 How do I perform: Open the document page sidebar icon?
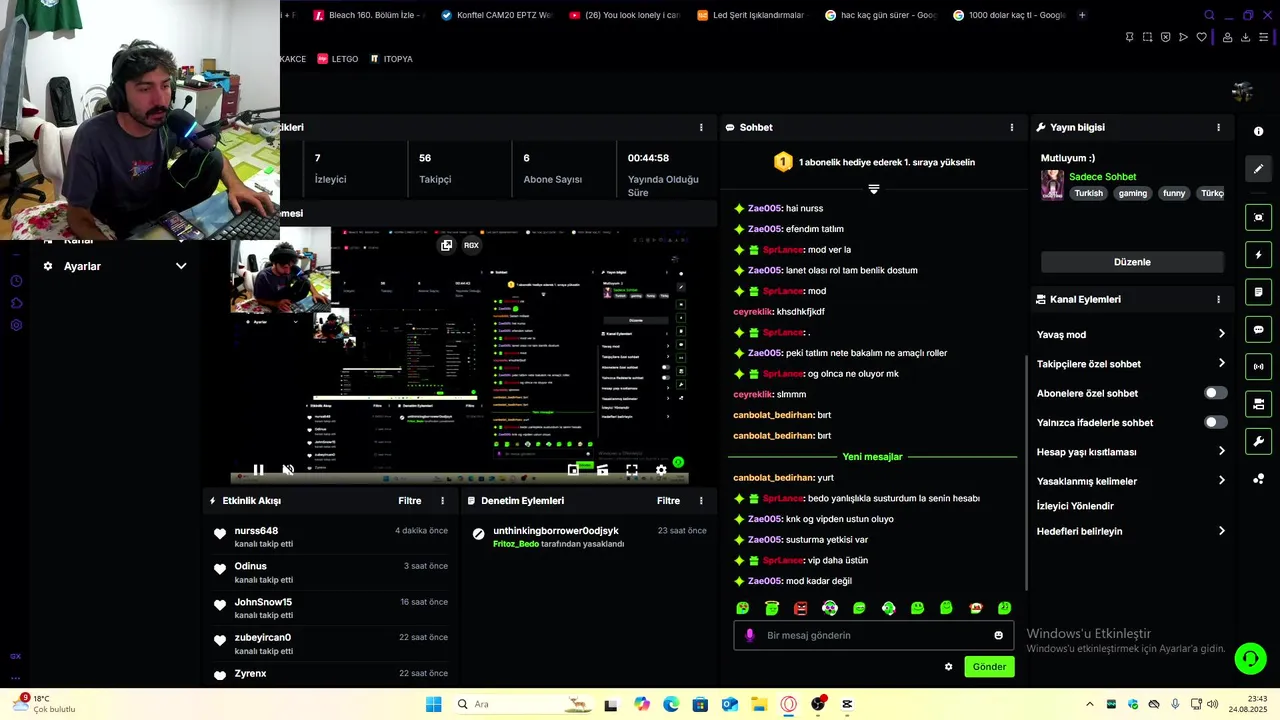(1258, 292)
